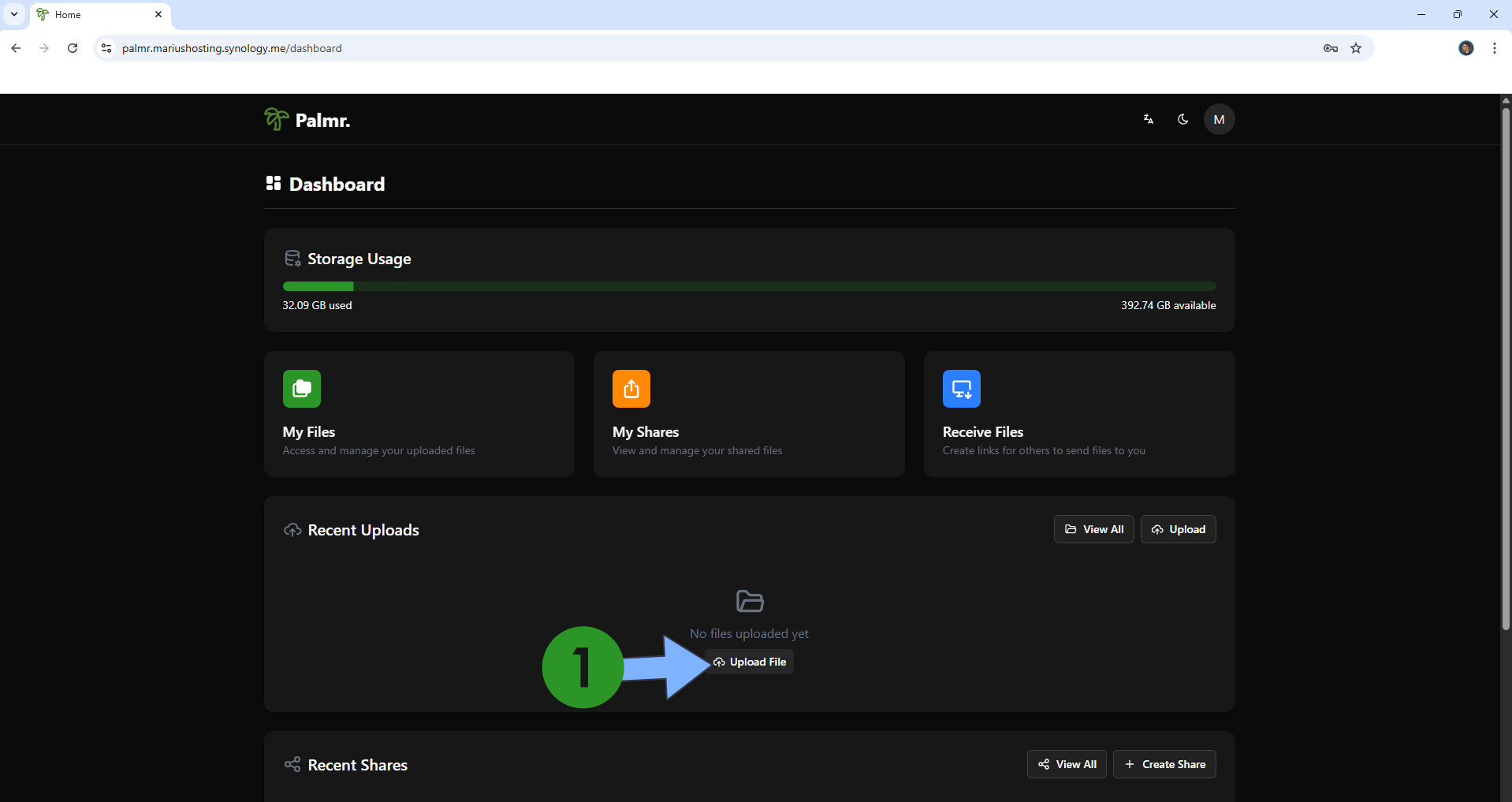Screen dimensions: 1512x802
Task: Click View All in Recent Shares
Action: pos(1067,764)
